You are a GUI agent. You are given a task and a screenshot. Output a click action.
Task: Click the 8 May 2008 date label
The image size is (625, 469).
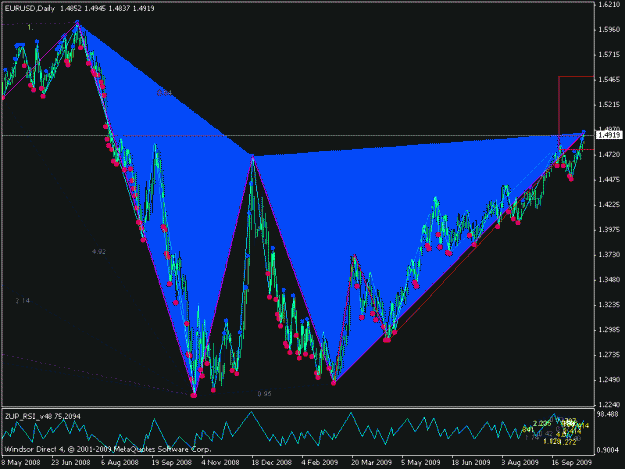(x=21, y=463)
